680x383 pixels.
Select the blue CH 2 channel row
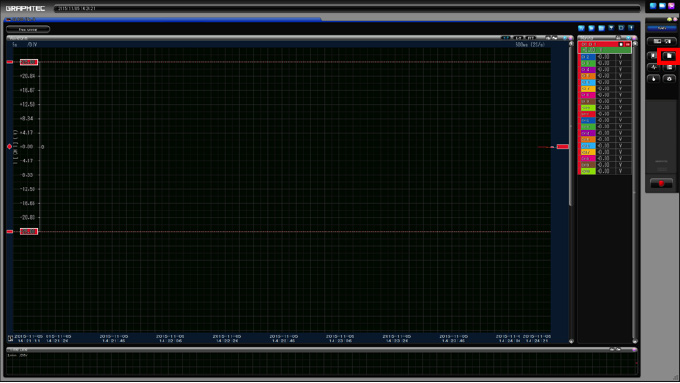pos(605,57)
